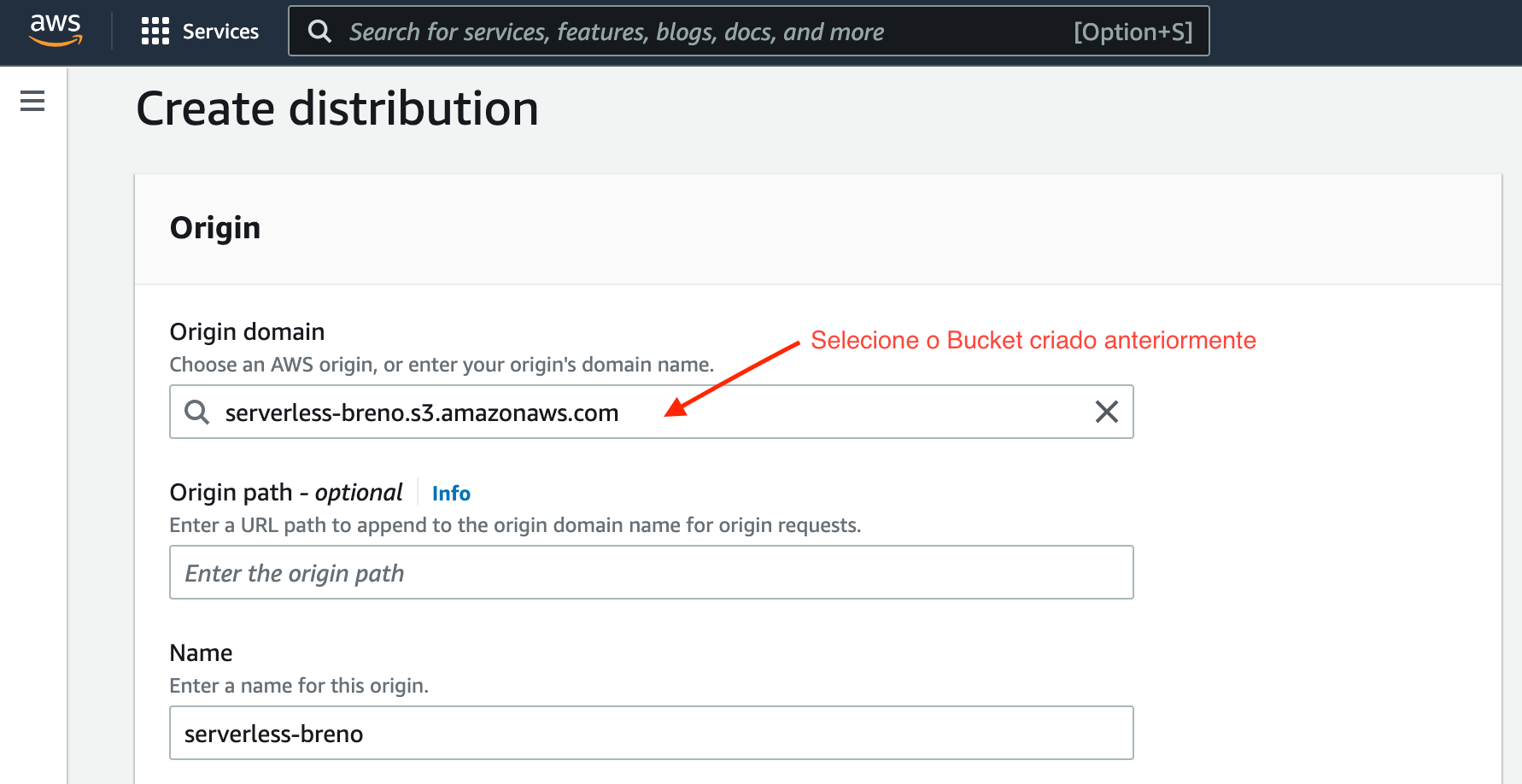The width and height of the screenshot is (1522, 784).
Task: Click the magnifier icon in top search bar
Action: (x=319, y=32)
